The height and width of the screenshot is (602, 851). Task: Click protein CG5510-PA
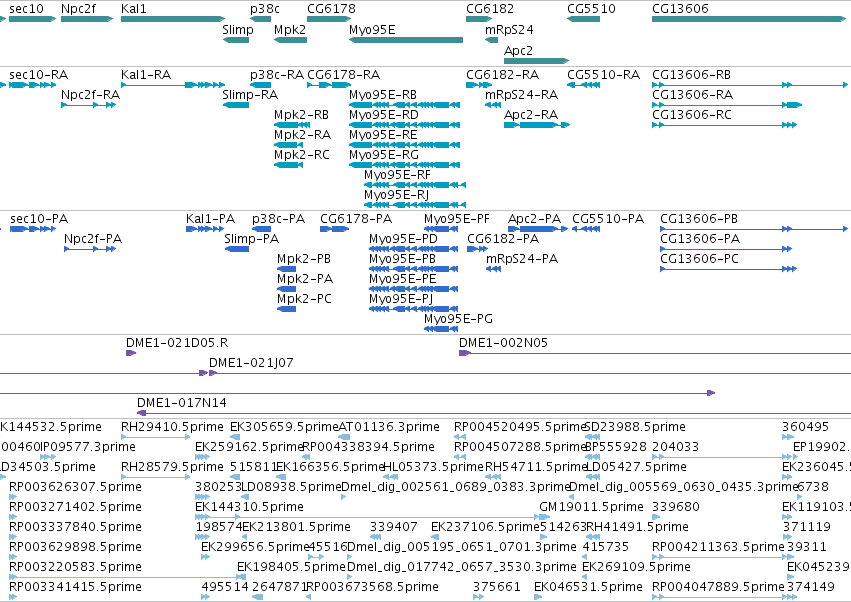608,219
